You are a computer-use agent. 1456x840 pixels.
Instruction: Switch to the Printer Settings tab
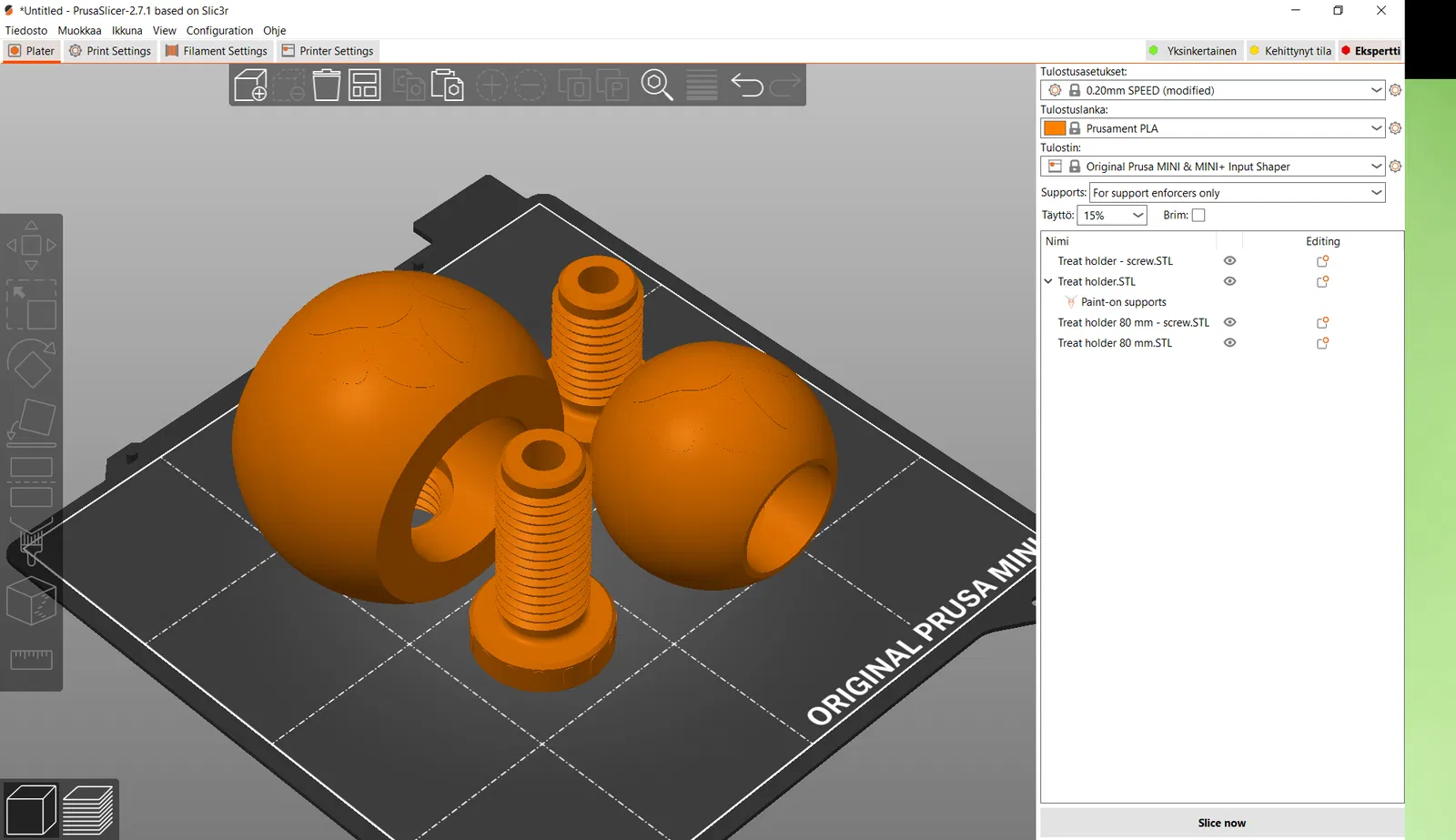click(x=328, y=51)
